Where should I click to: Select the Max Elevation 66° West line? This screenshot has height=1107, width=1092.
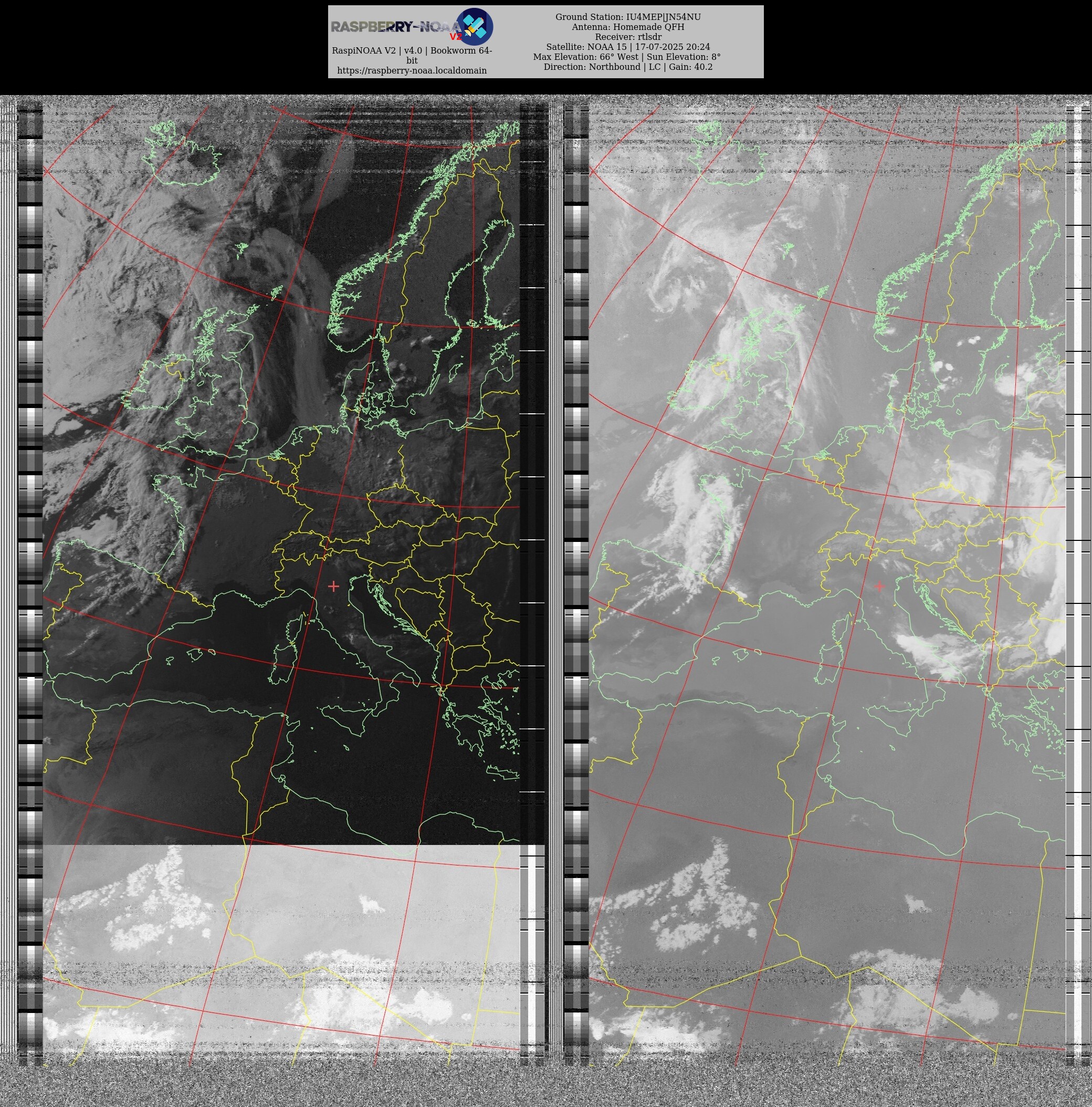click(627, 57)
